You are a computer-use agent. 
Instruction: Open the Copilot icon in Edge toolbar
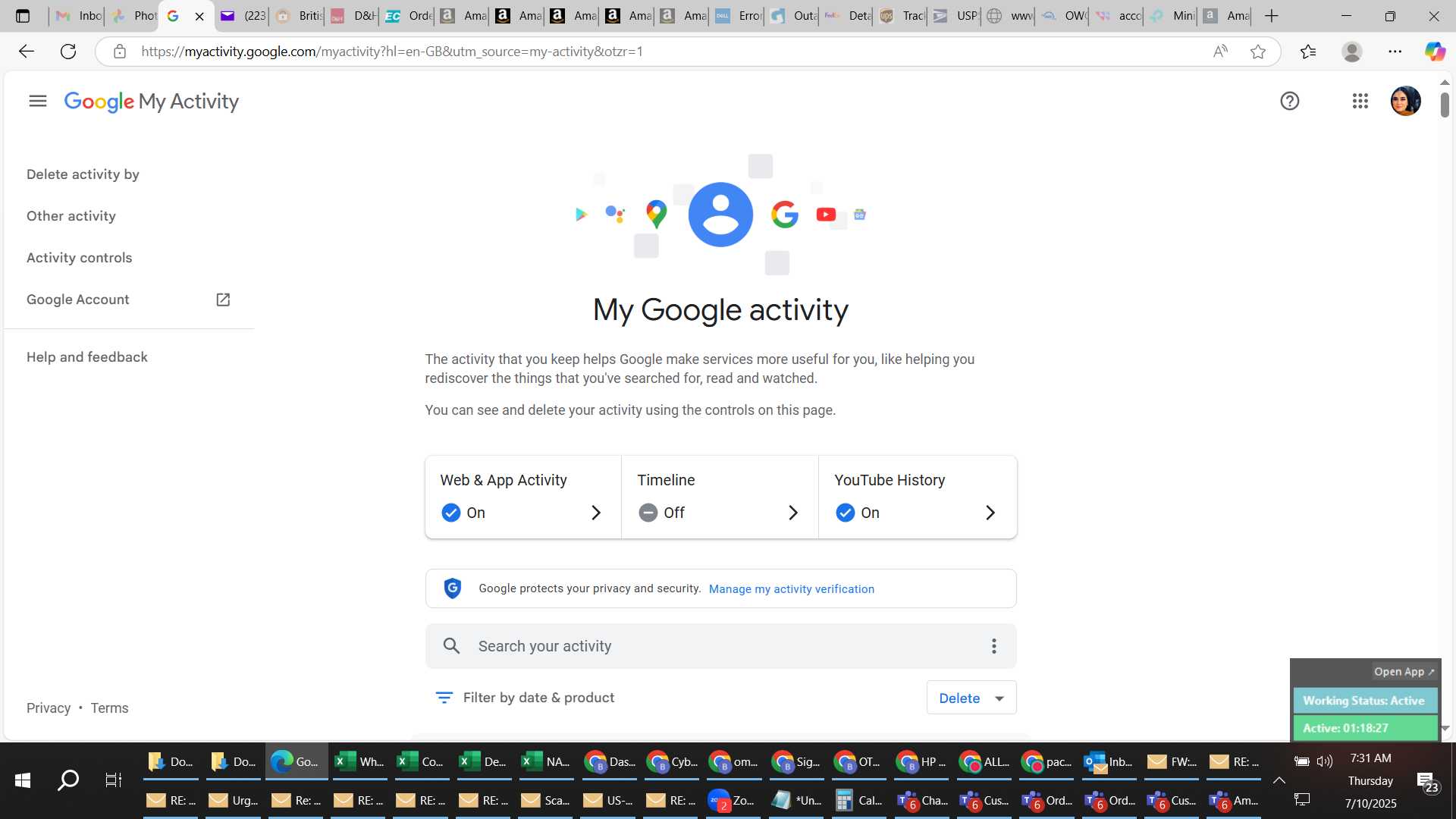tap(1434, 52)
